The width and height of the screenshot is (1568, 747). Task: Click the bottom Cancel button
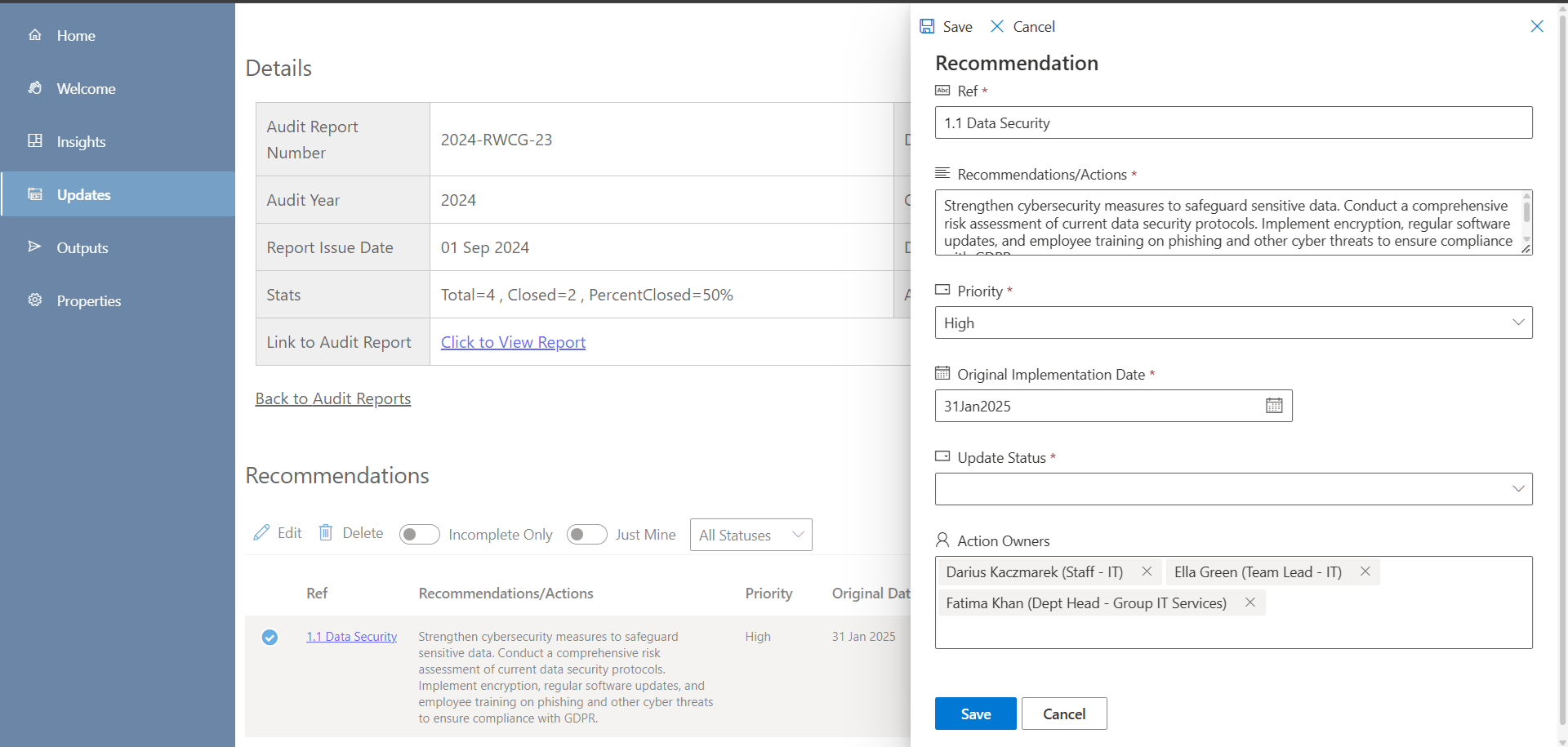point(1064,714)
